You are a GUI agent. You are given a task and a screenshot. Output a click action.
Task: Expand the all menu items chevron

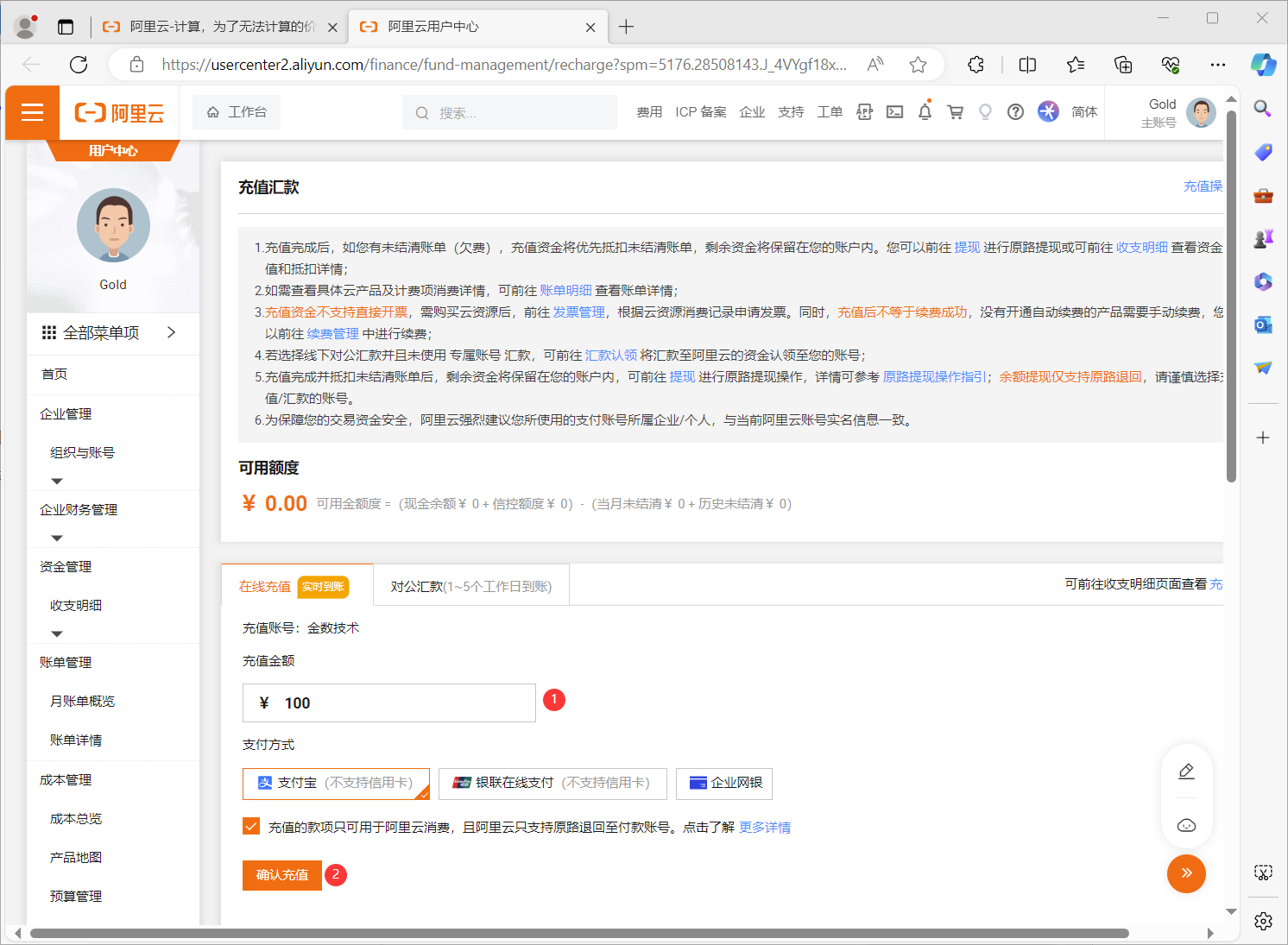[x=171, y=332]
